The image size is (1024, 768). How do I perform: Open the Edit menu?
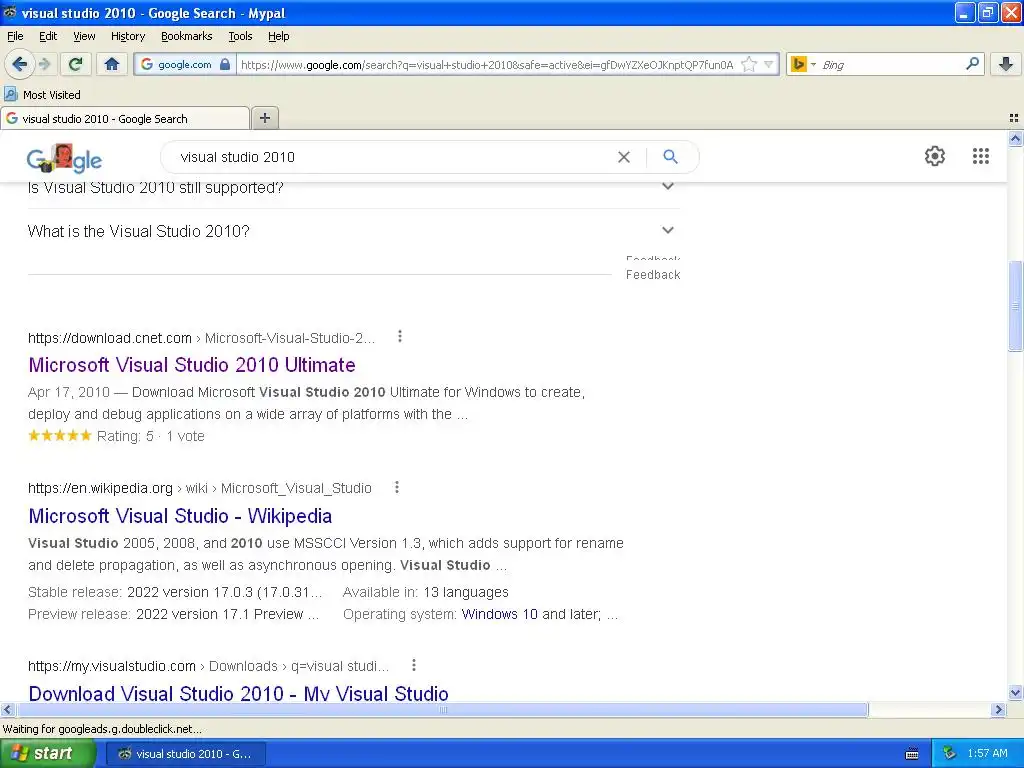coord(48,36)
